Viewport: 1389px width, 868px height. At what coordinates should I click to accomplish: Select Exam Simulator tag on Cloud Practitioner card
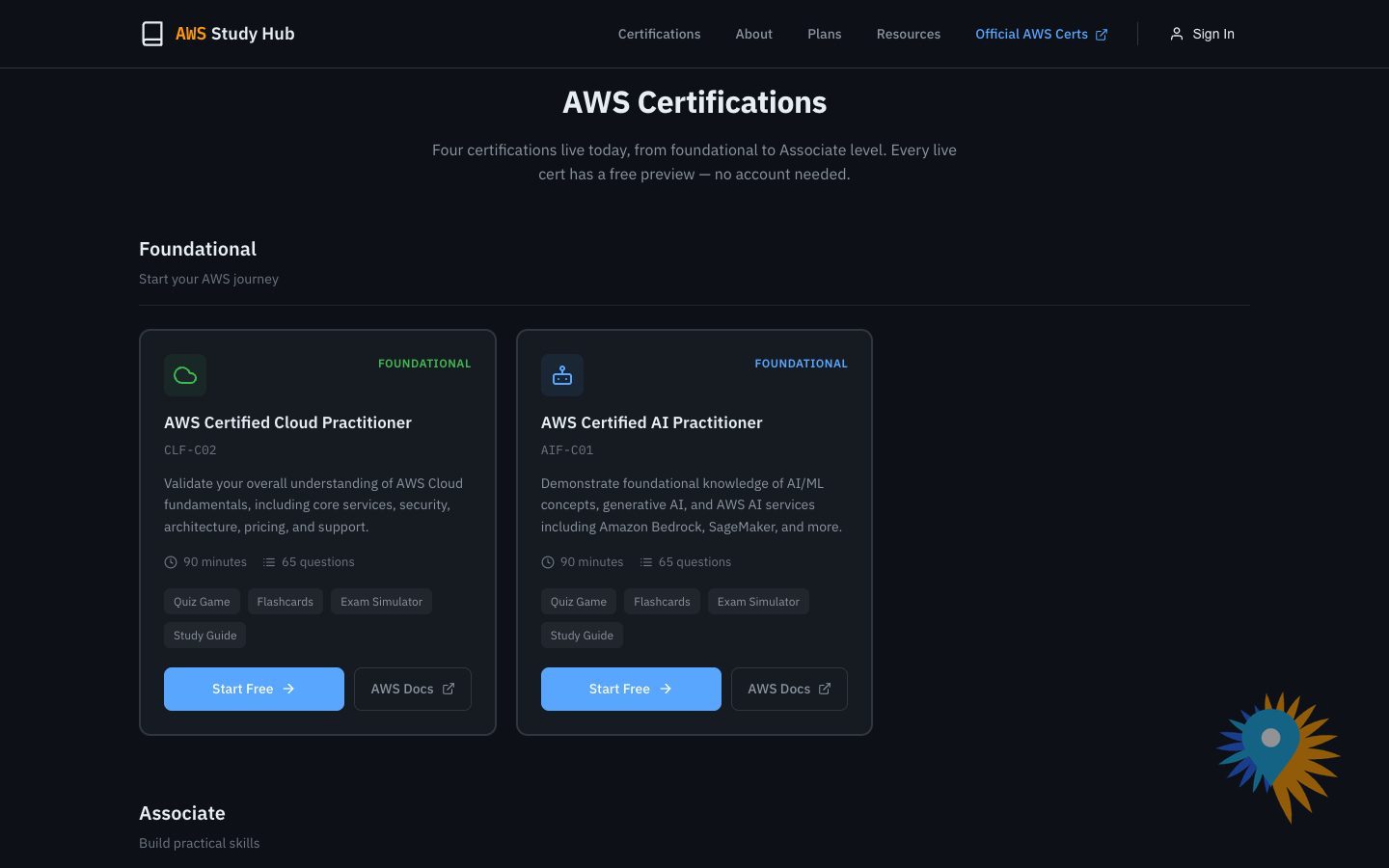coord(381,602)
